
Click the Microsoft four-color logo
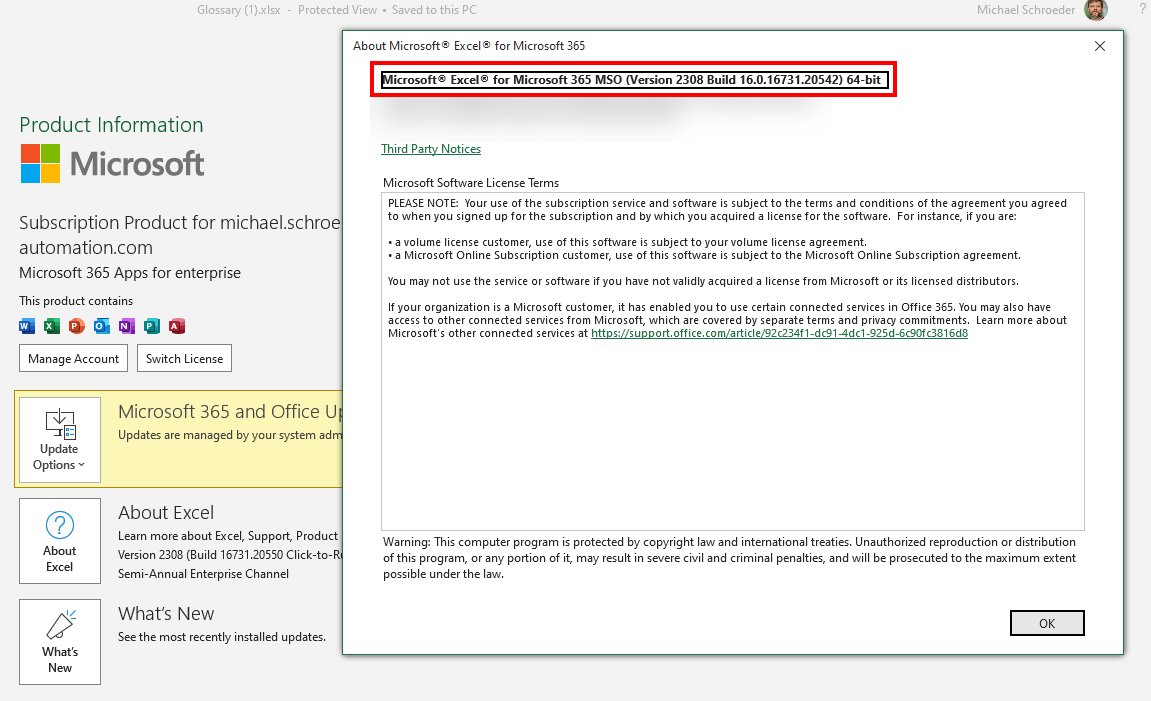(40, 163)
